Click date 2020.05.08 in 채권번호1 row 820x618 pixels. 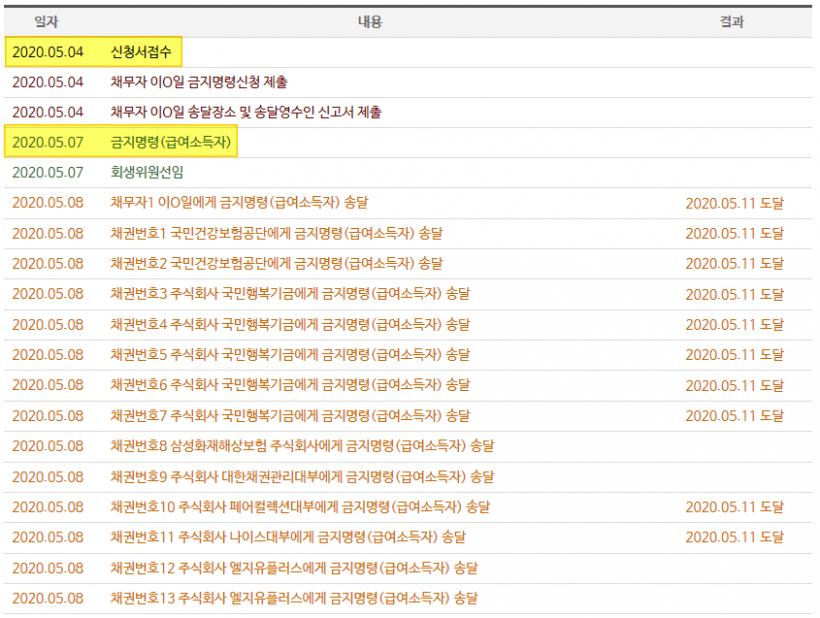coord(48,233)
